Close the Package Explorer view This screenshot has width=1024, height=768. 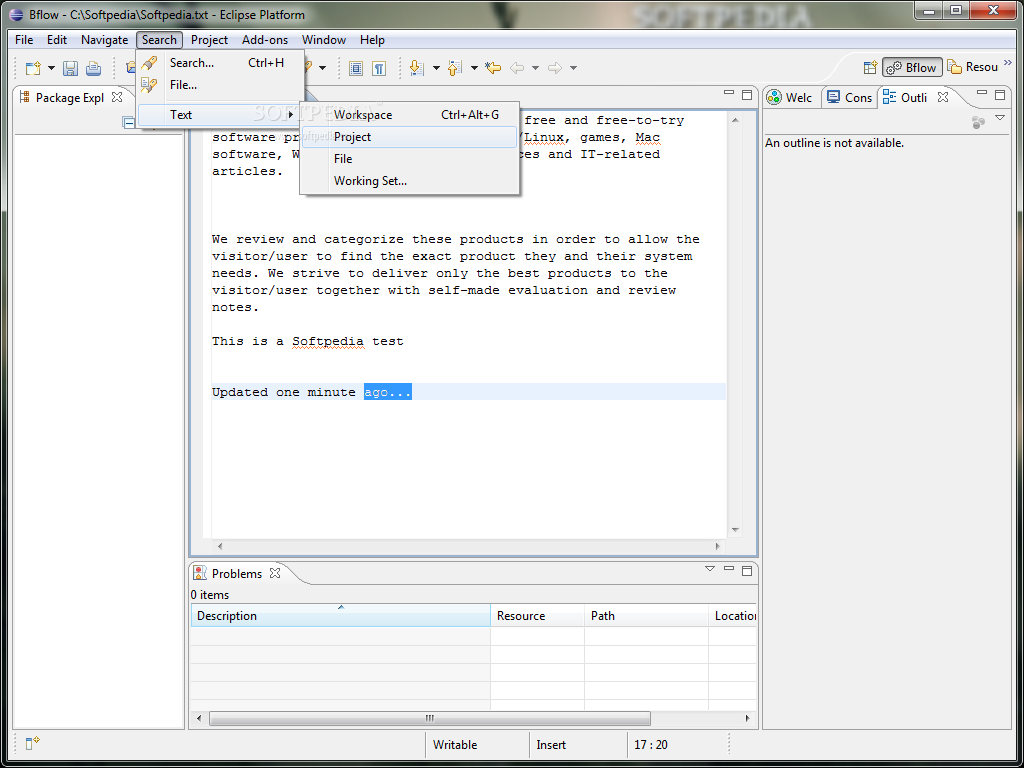[117, 97]
